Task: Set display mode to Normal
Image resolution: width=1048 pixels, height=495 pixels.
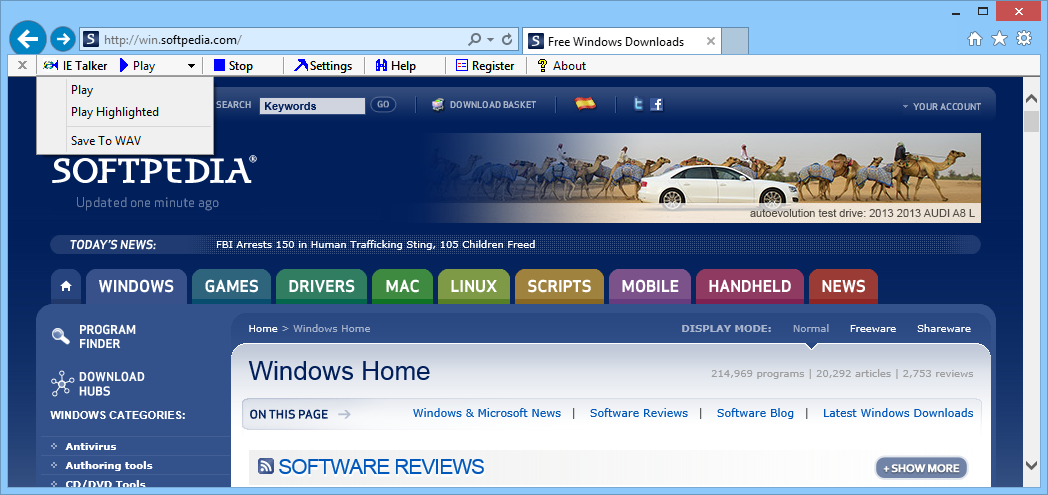Action: [x=811, y=329]
